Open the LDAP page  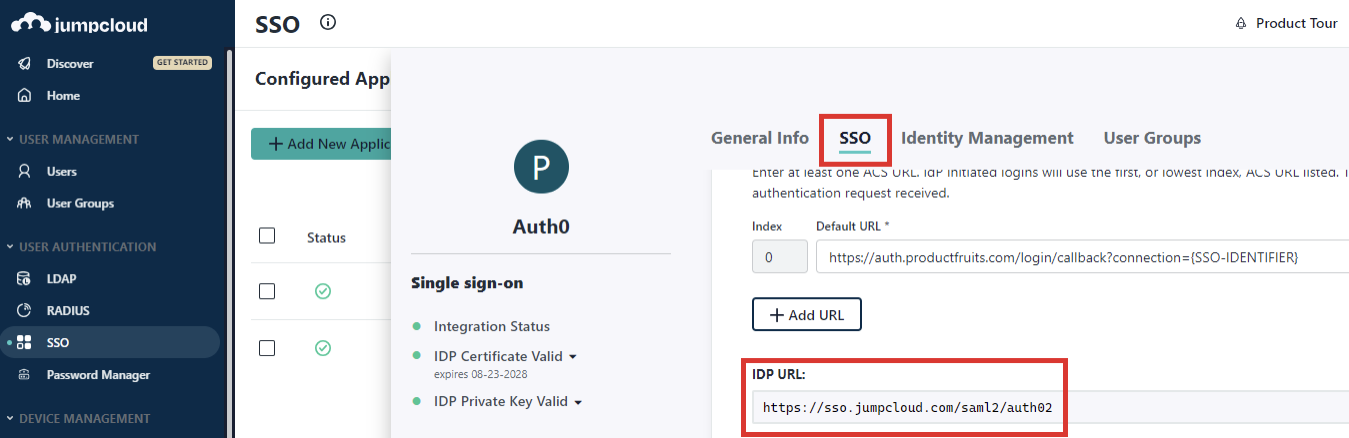(x=61, y=278)
